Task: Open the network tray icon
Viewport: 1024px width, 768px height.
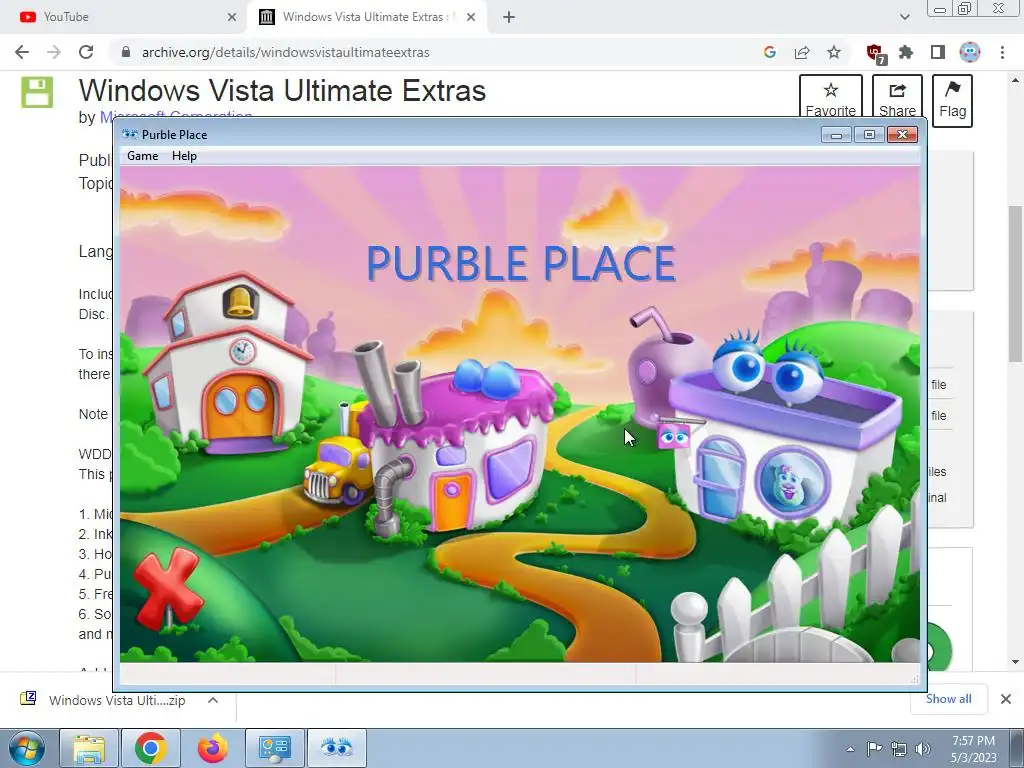Action: click(899, 749)
